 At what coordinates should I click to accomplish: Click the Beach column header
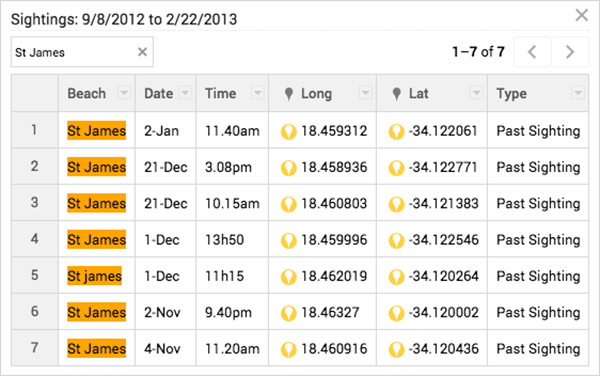(x=97, y=93)
